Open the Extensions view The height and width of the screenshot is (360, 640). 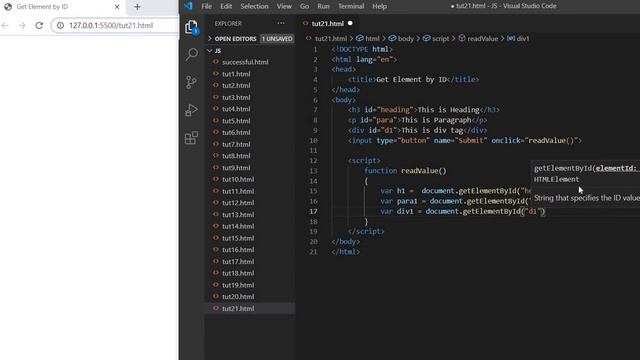(x=191, y=138)
